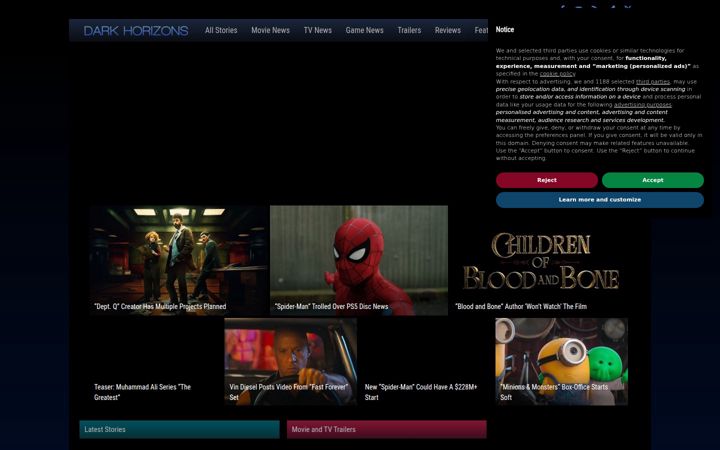
Task: Select Trailers in the navigation bar
Action: (409, 30)
